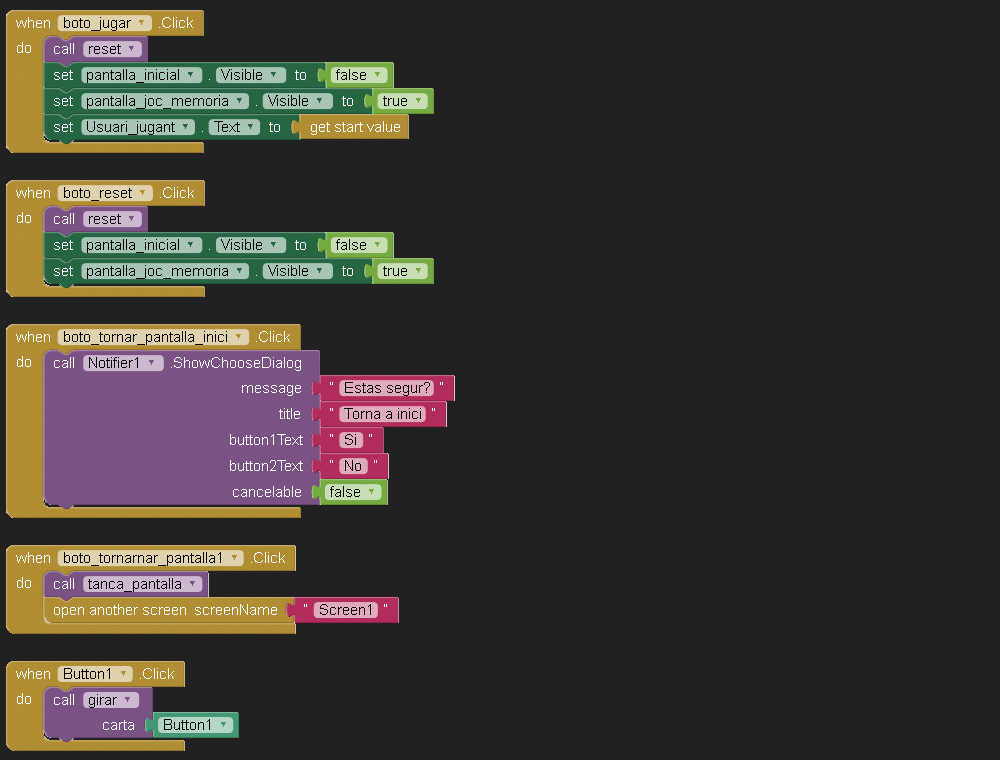1000x760 pixels.
Task: Click the 'No' button2Text string
Action: click(x=352, y=466)
